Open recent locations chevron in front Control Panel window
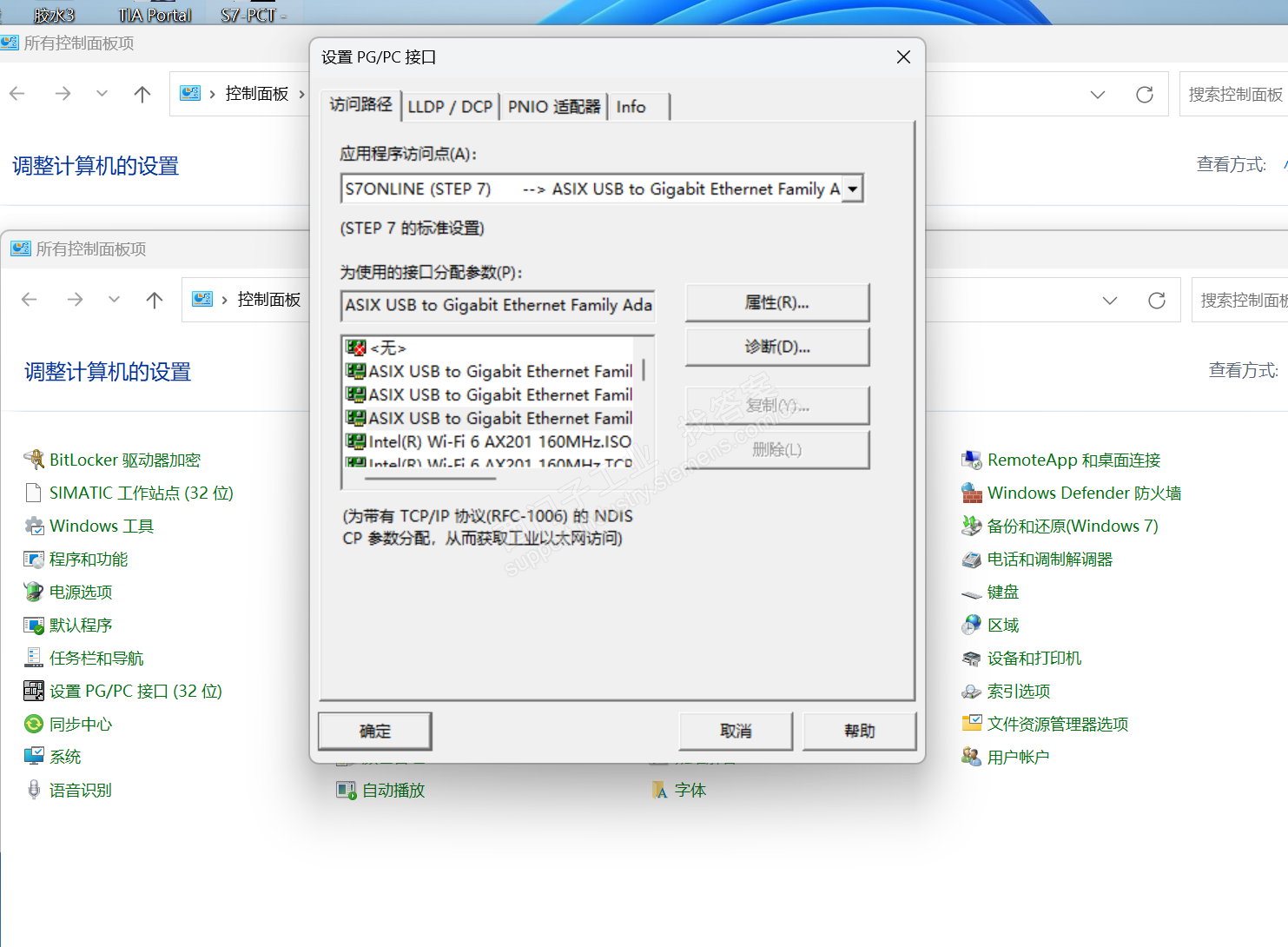Image resolution: width=1288 pixels, height=947 pixels. pyautogui.click(x=114, y=300)
